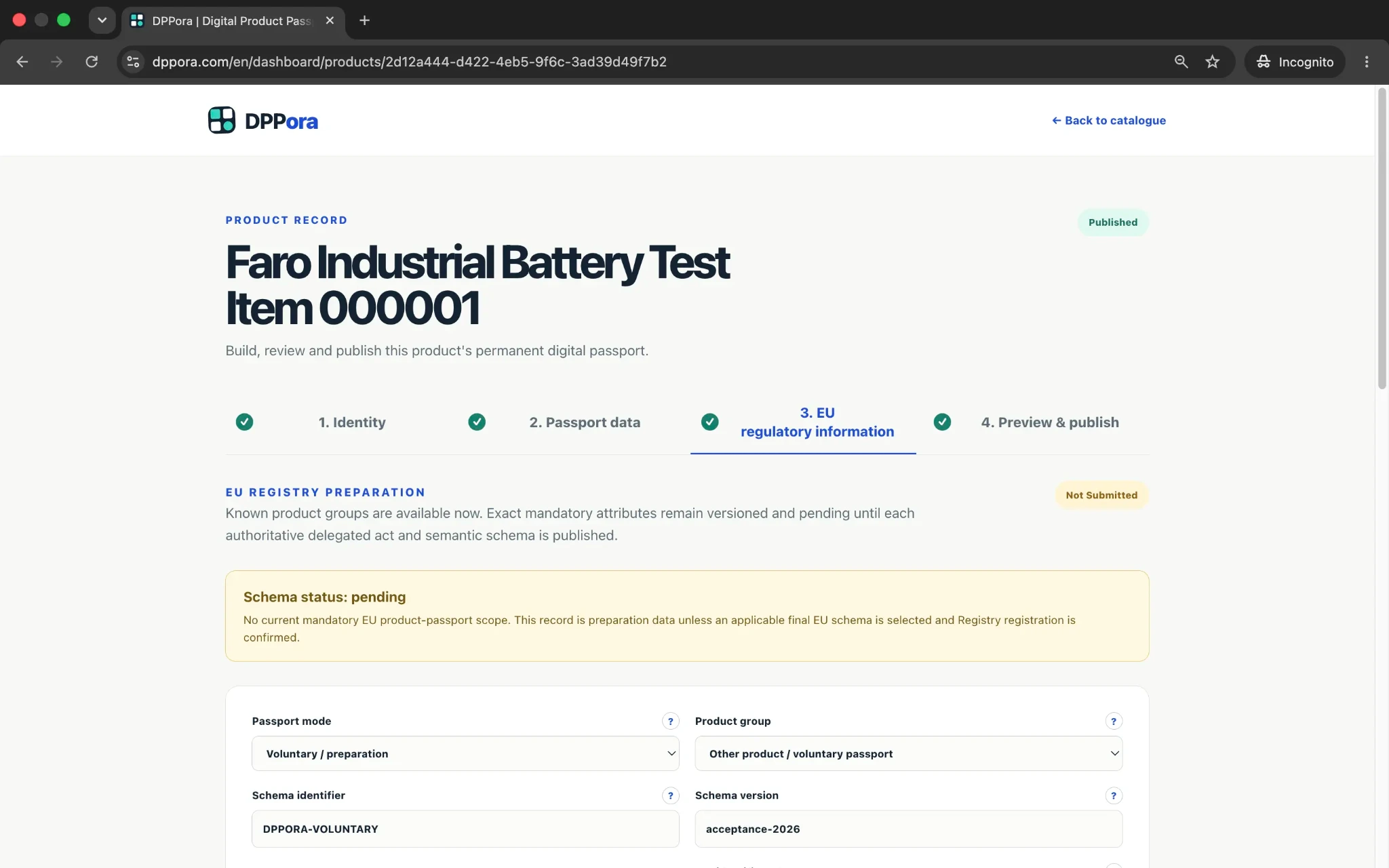Viewport: 1389px width, 868px height.
Task: Switch to the 2. Passport data step
Action: (585, 422)
